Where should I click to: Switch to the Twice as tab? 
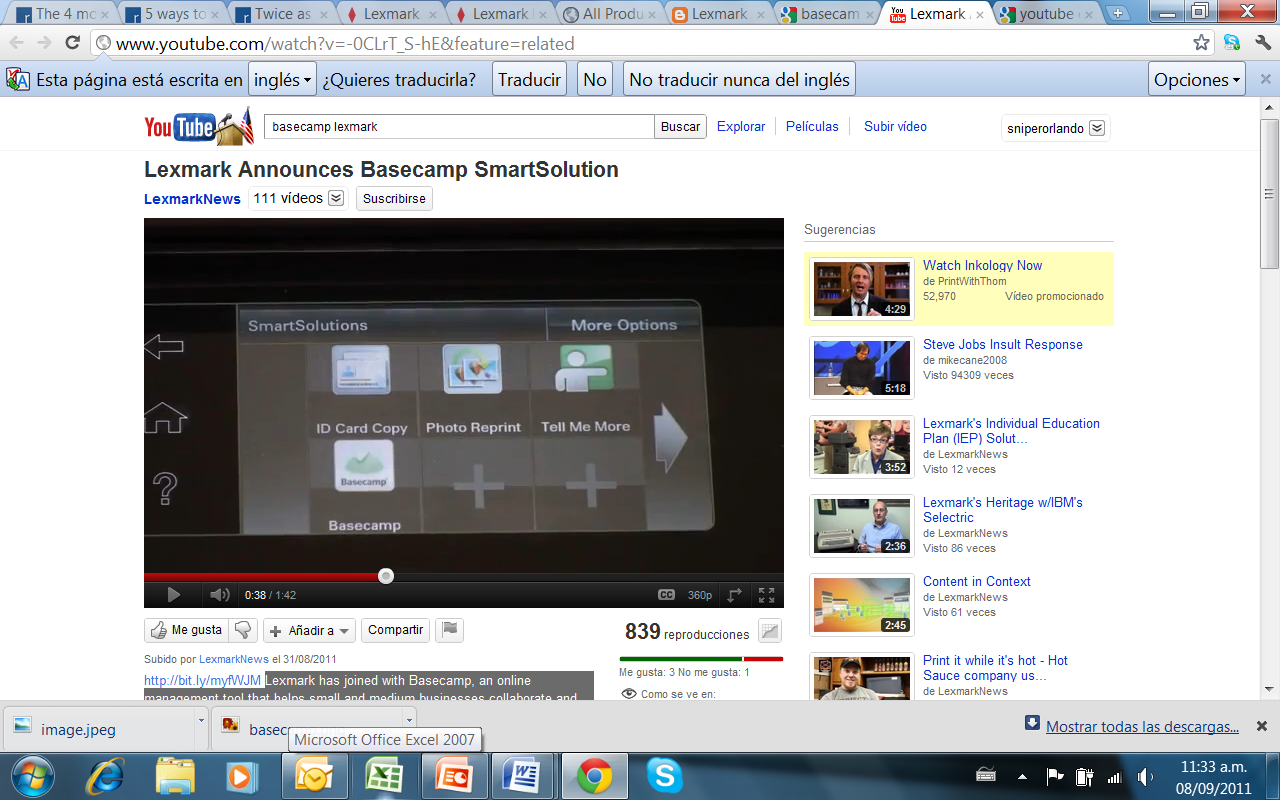(282, 14)
